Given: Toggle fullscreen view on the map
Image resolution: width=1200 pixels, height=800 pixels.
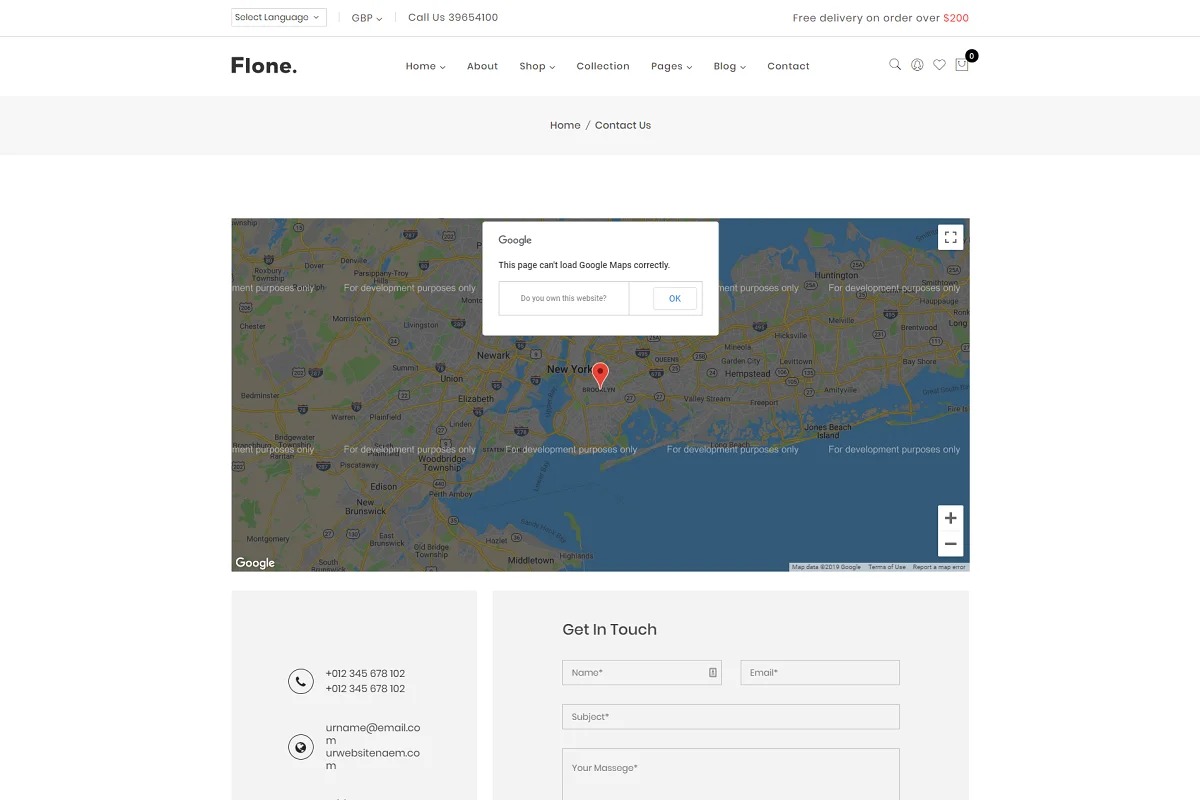Looking at the screenshot, I should (x=951, y=237).
